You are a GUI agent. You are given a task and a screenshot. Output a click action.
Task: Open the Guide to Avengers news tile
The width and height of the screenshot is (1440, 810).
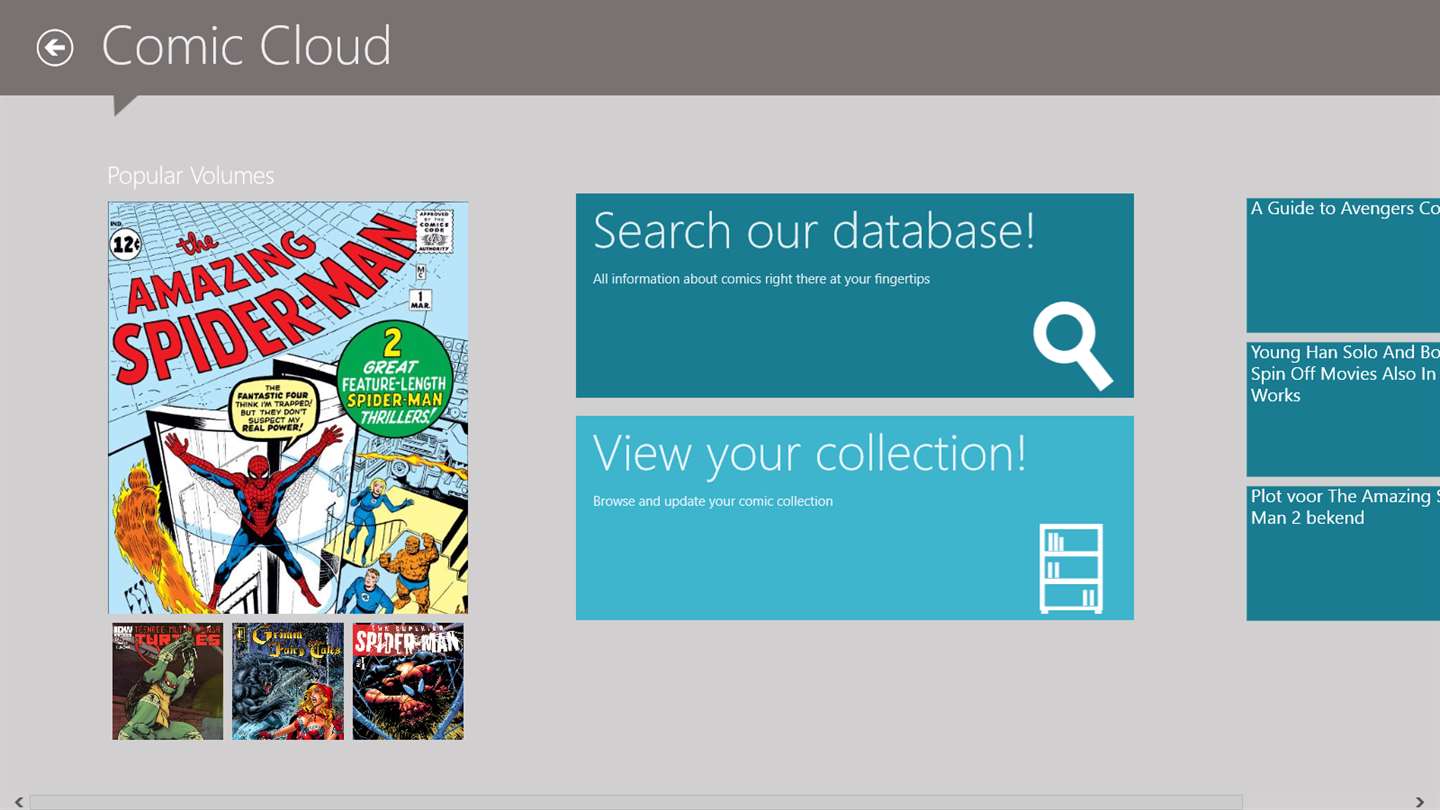(1343, 265)
